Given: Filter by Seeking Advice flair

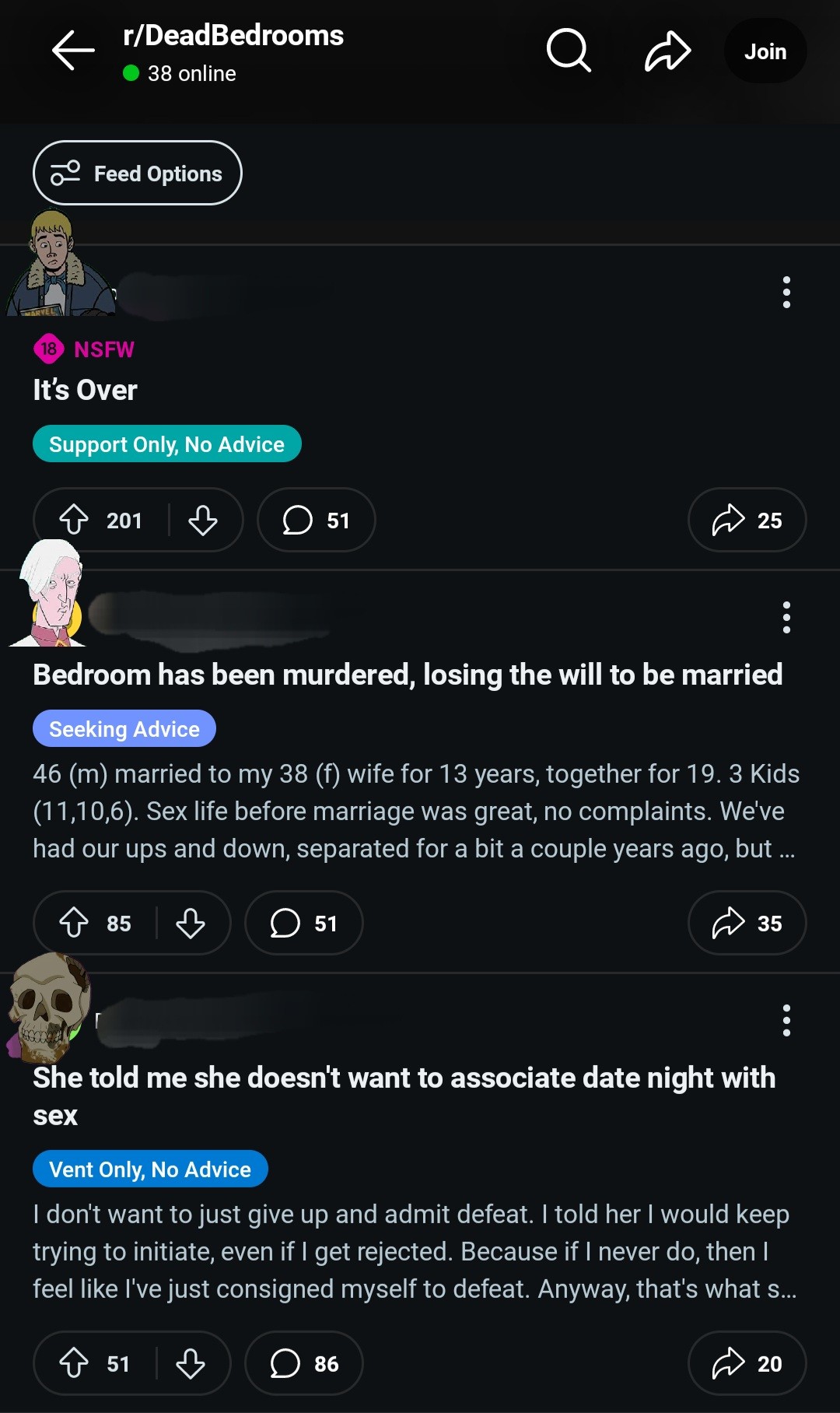Looking at the screenshot, I should click(x=124, y=728).
